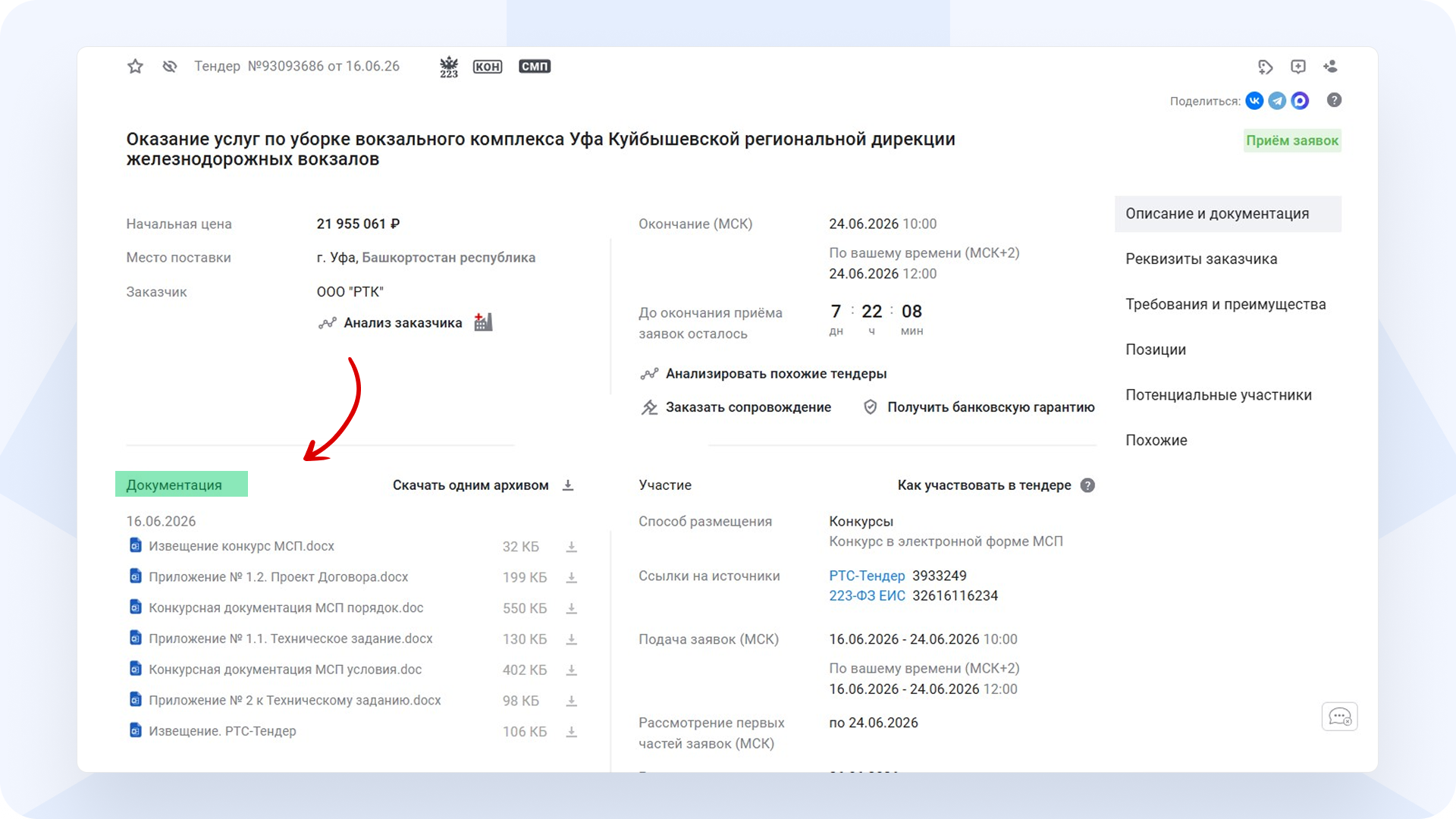Click document icon of Извещение конкурс МСП.docx

[135, 546]
